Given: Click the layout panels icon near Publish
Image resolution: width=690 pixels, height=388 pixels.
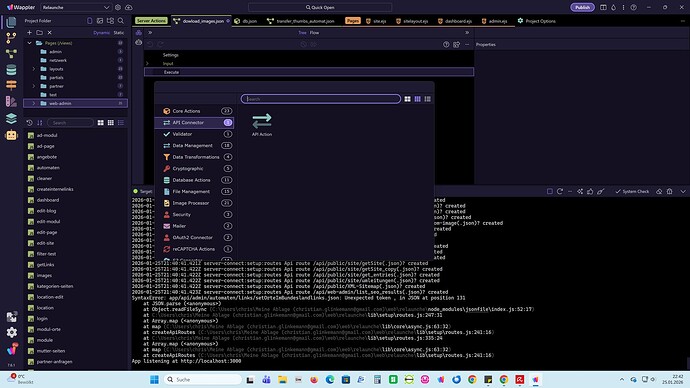Looking at the screenshot, I should [603, 7].
